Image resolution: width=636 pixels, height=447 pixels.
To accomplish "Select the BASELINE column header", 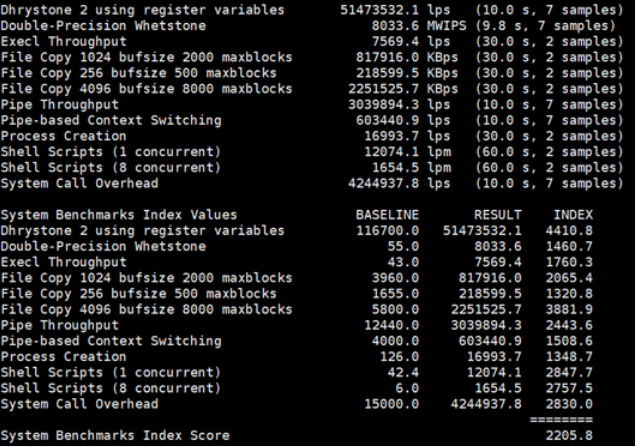I will [x=387, y=214].
